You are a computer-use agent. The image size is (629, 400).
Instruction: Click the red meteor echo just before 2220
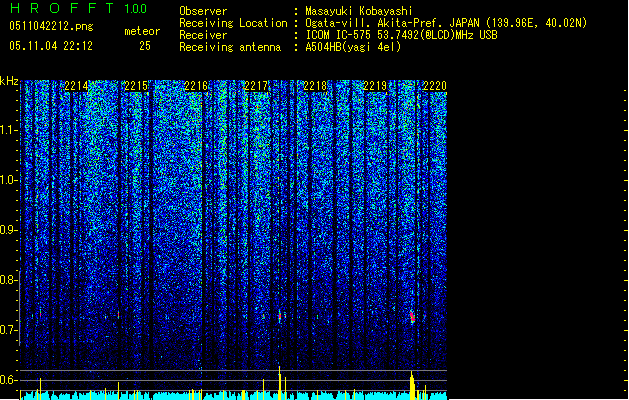(412, 317)
